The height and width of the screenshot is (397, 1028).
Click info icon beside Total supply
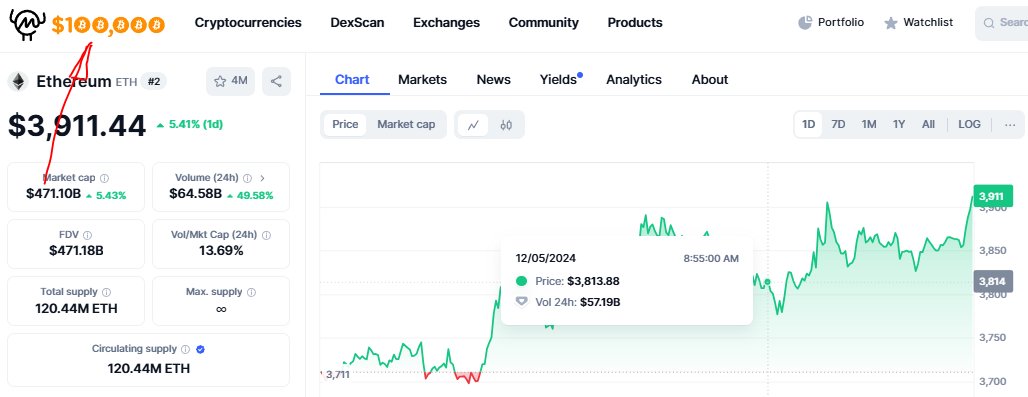point(106,292)
